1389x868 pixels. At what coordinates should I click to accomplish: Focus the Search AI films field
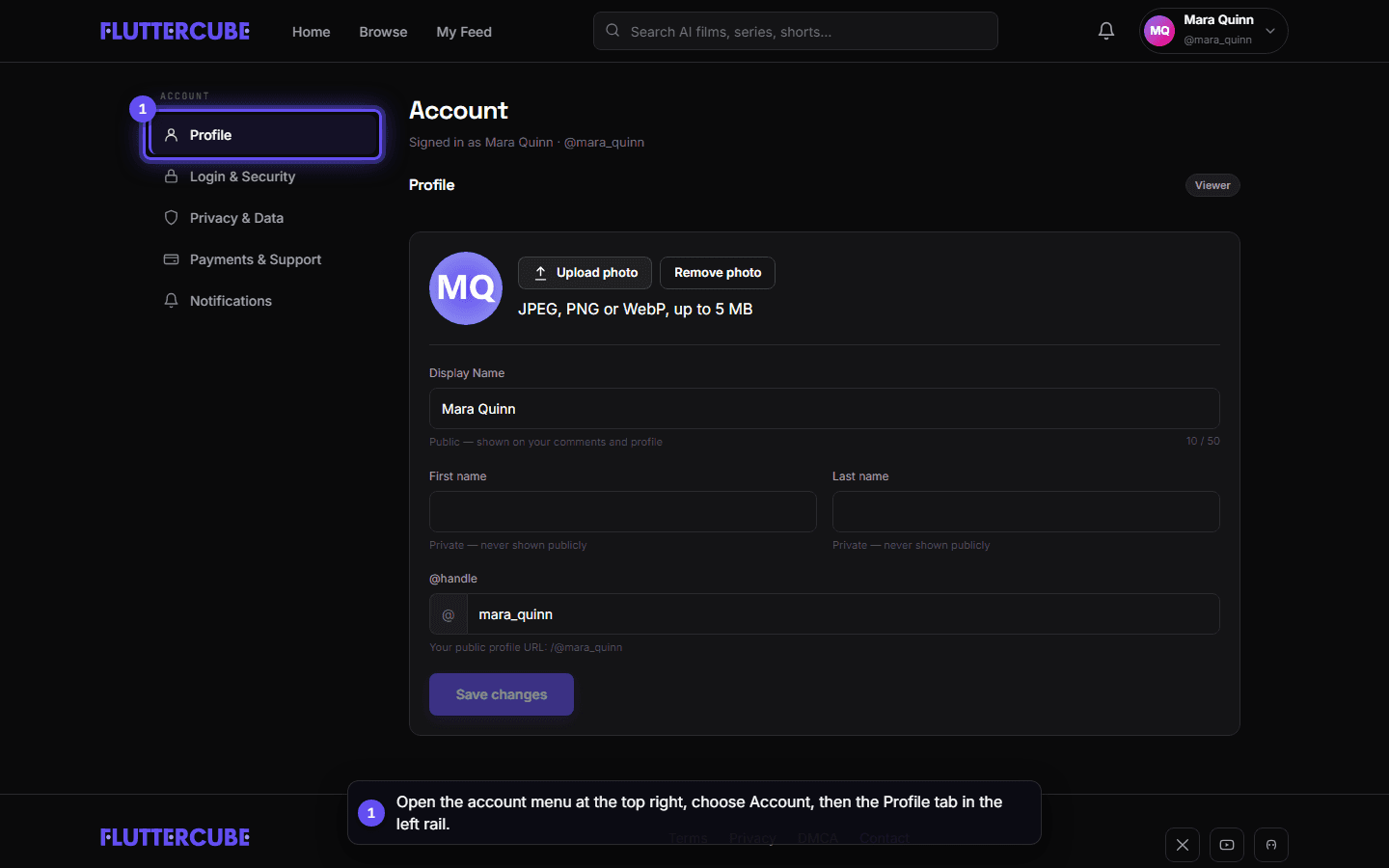tap(796, 31)
